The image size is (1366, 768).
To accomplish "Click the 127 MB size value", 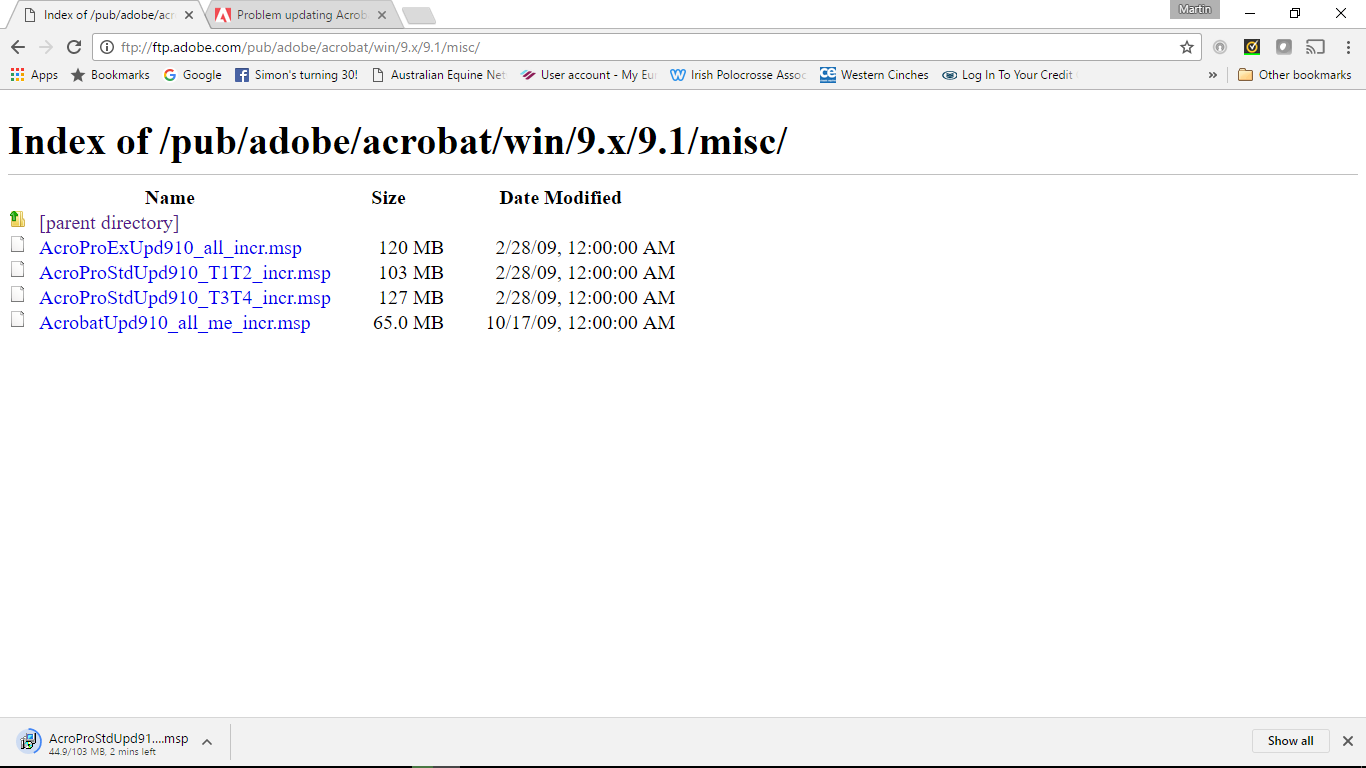I will [x=411, y=298].
